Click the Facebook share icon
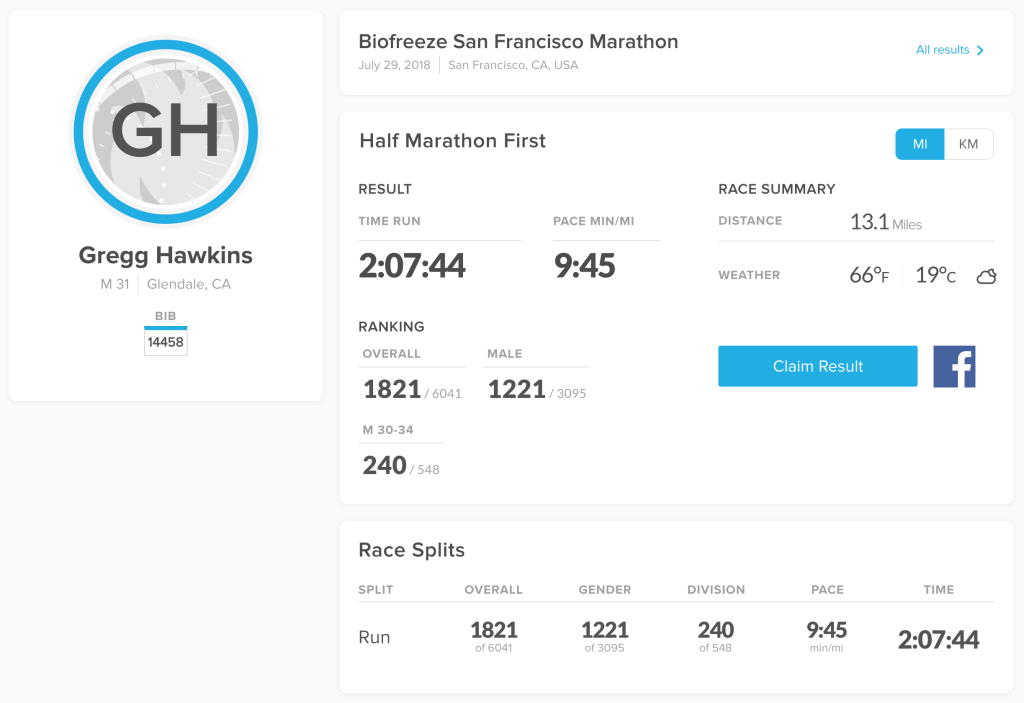 click(954, 366)
